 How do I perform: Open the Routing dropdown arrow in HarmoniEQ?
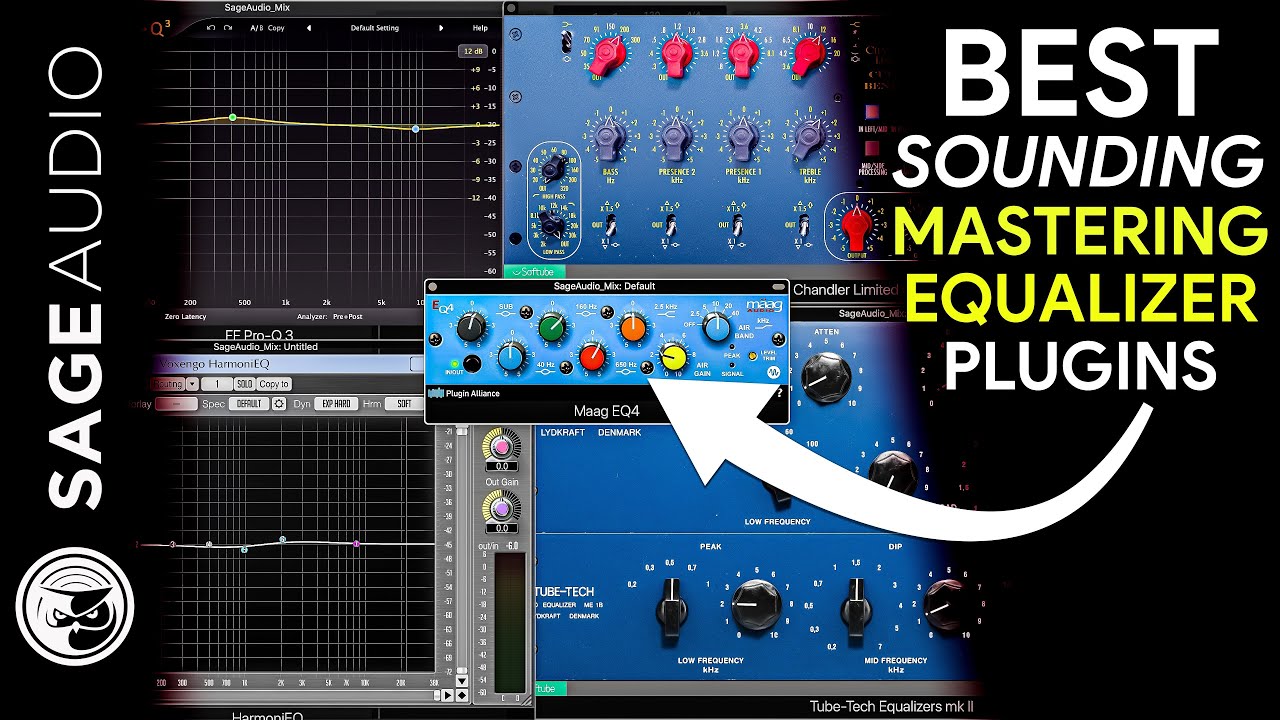(x=192, y=384)
